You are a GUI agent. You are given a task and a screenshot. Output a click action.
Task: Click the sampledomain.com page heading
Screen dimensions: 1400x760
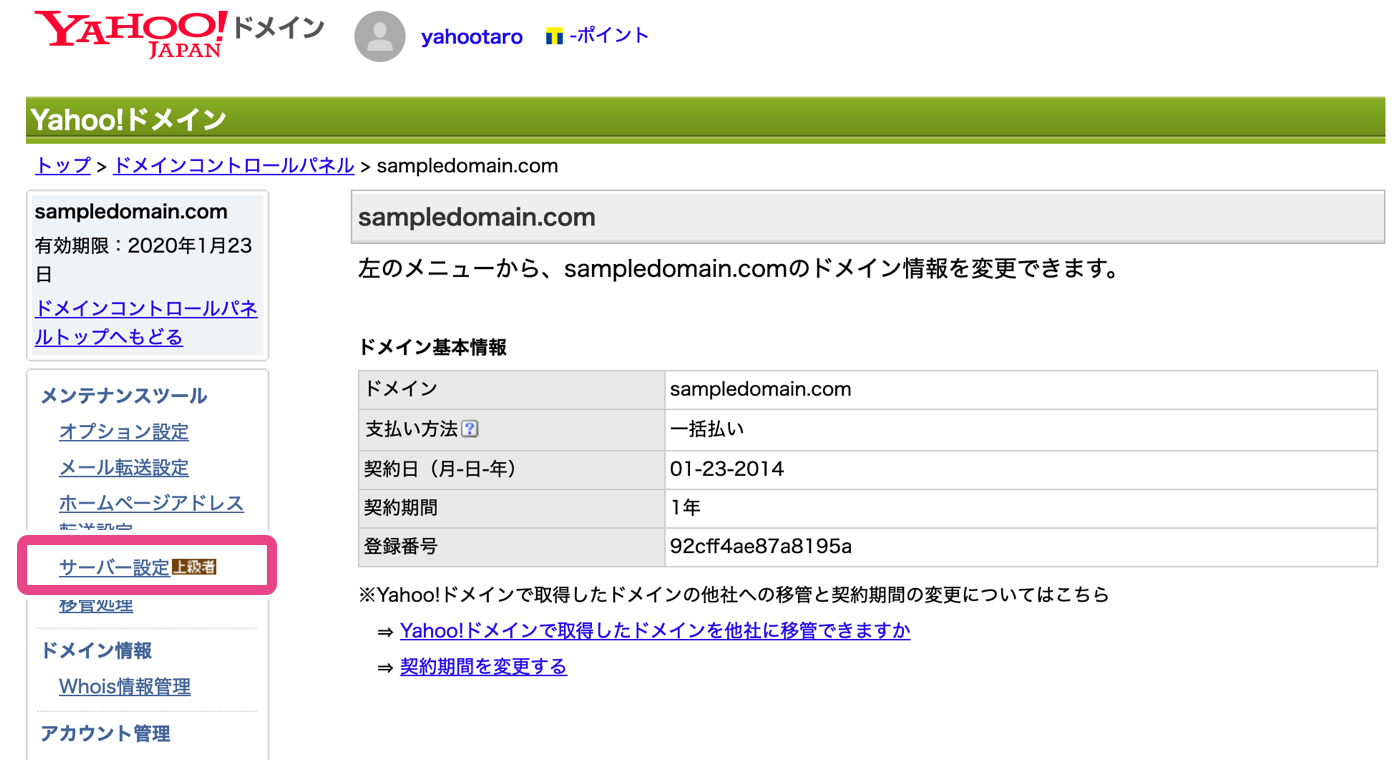click(477, 217)
